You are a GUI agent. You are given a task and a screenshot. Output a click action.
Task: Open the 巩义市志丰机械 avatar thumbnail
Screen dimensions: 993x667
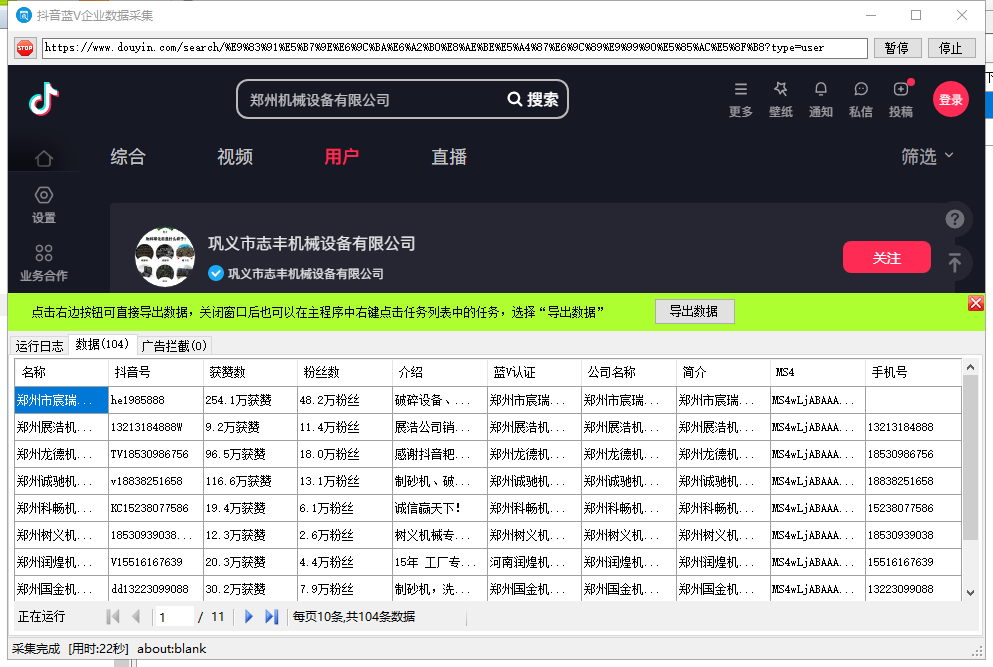pos(165,257)
